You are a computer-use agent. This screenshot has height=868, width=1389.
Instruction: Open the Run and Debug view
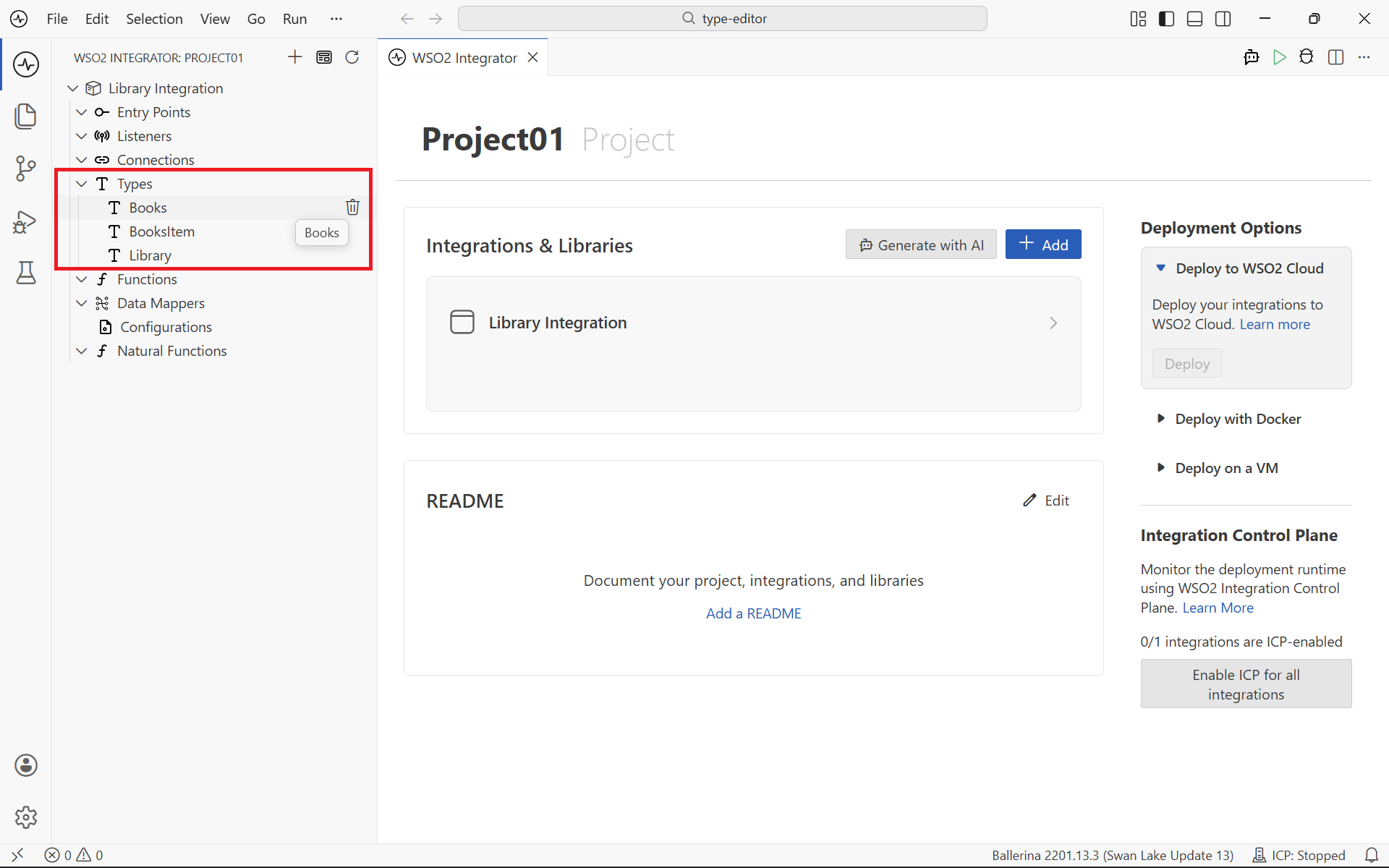pos(26,221)
